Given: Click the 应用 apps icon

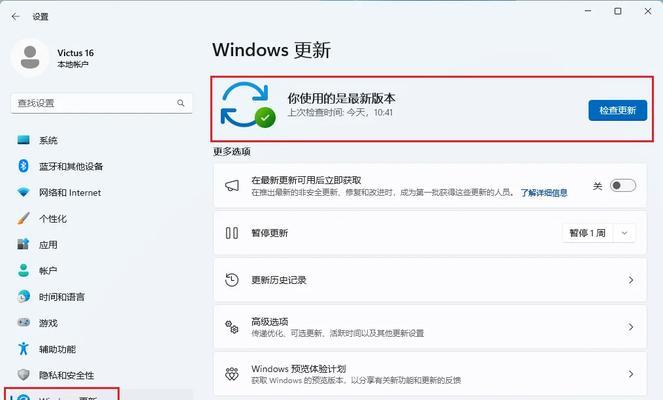Looking at the screenshot, I should click(x=23, y=244).
